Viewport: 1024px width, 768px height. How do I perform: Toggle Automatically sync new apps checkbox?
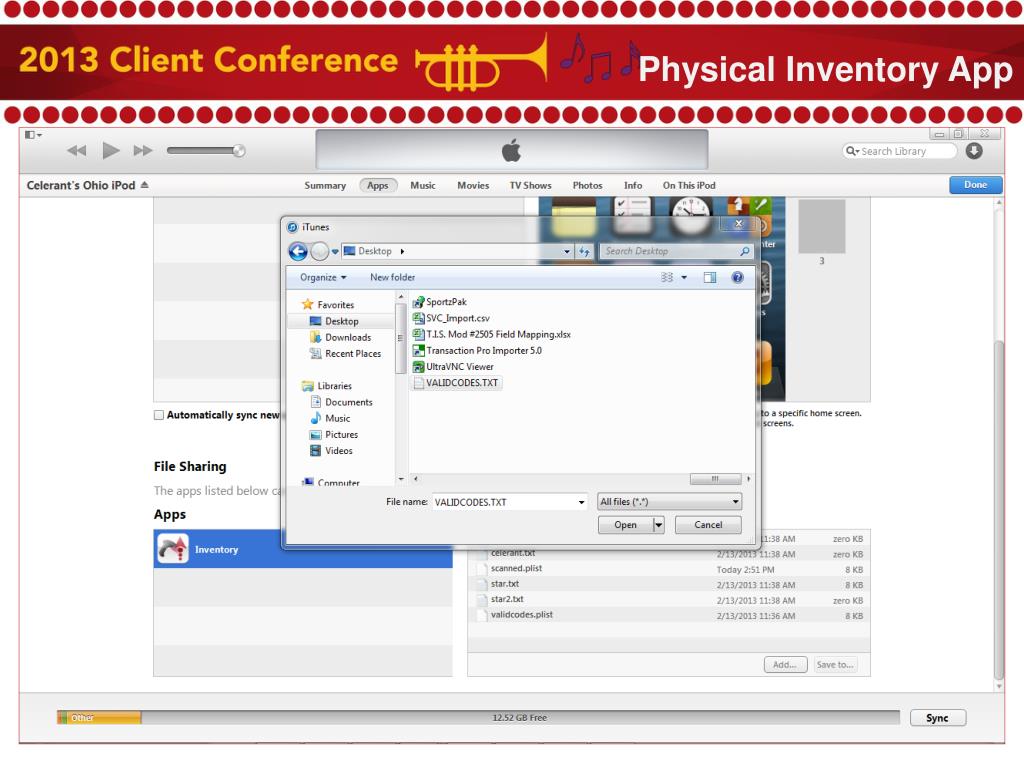pyautogui.click(x=159, y=415)
